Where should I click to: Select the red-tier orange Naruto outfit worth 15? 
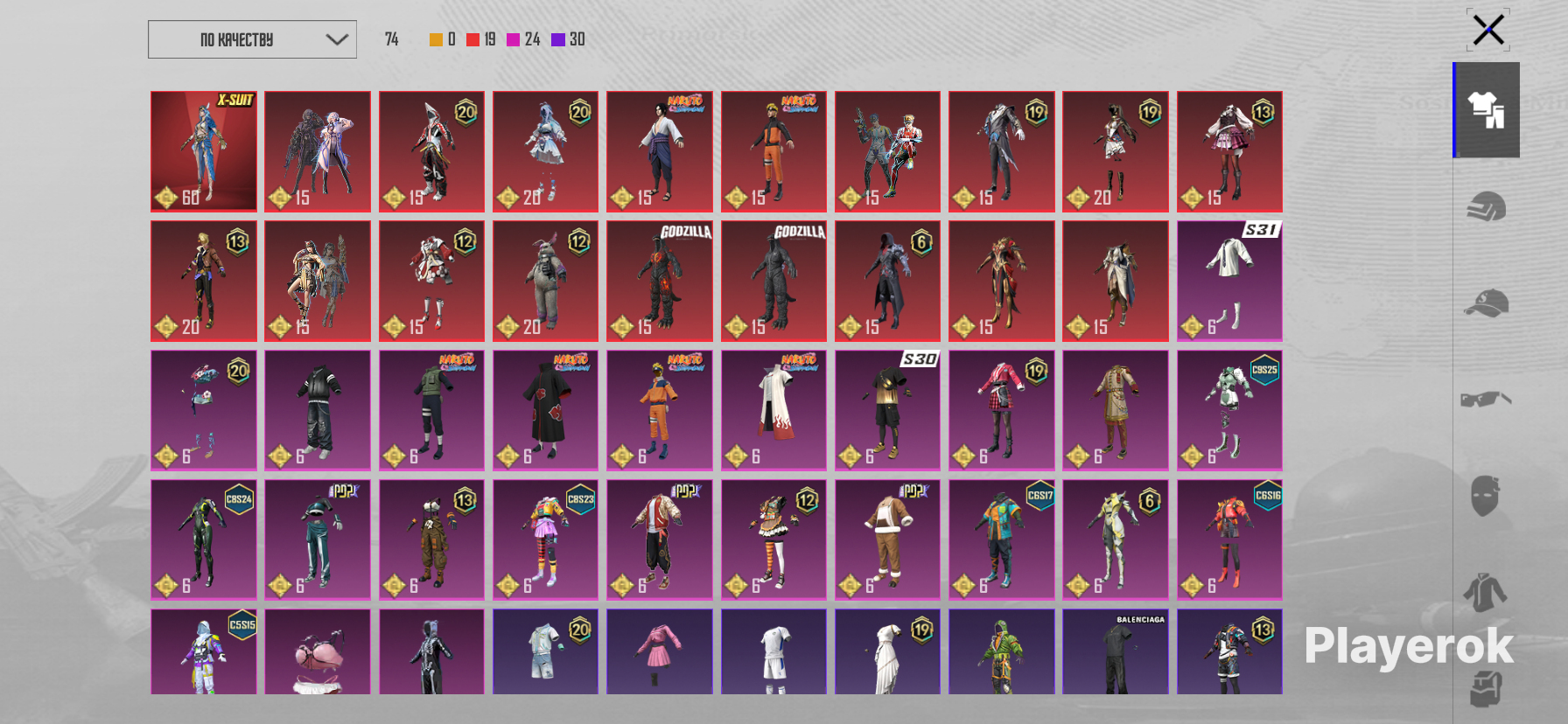pyautogui.click(x=773, y=151)
